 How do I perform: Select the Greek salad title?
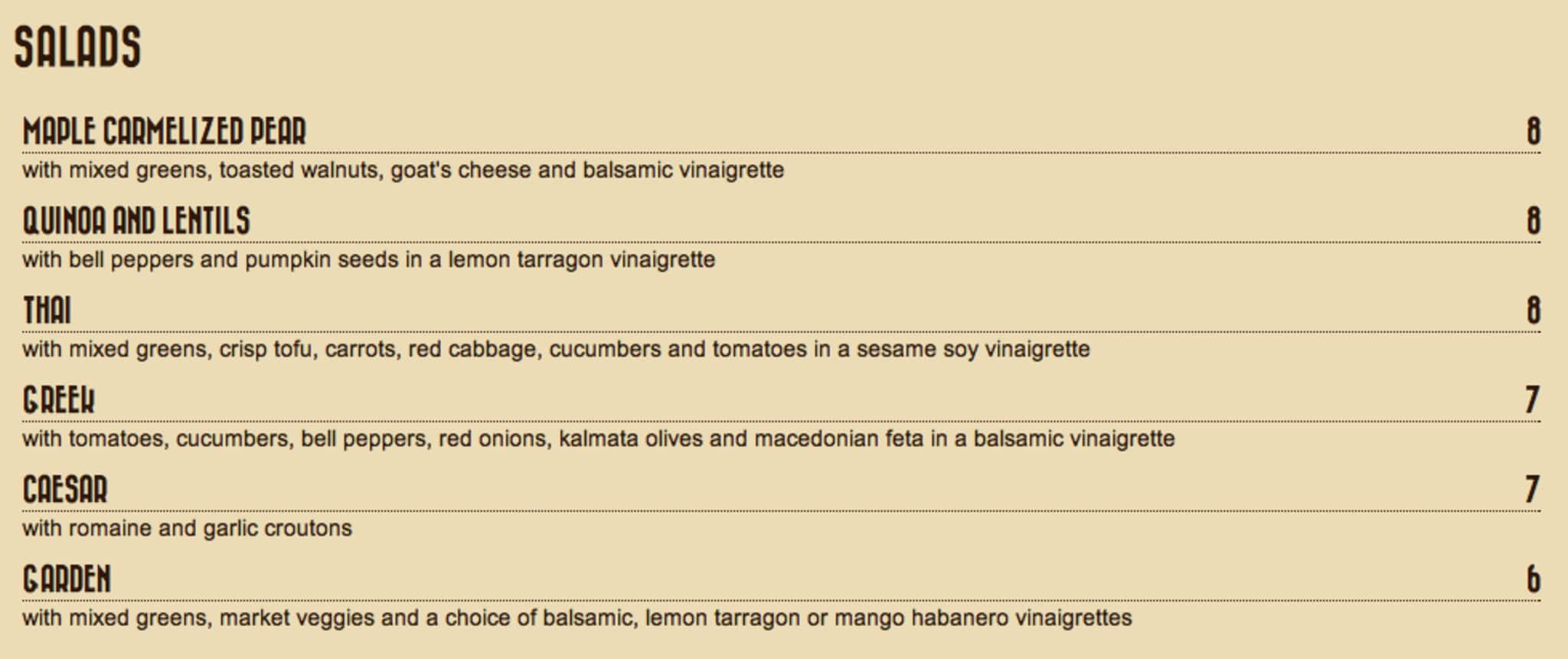click(59, 400)
